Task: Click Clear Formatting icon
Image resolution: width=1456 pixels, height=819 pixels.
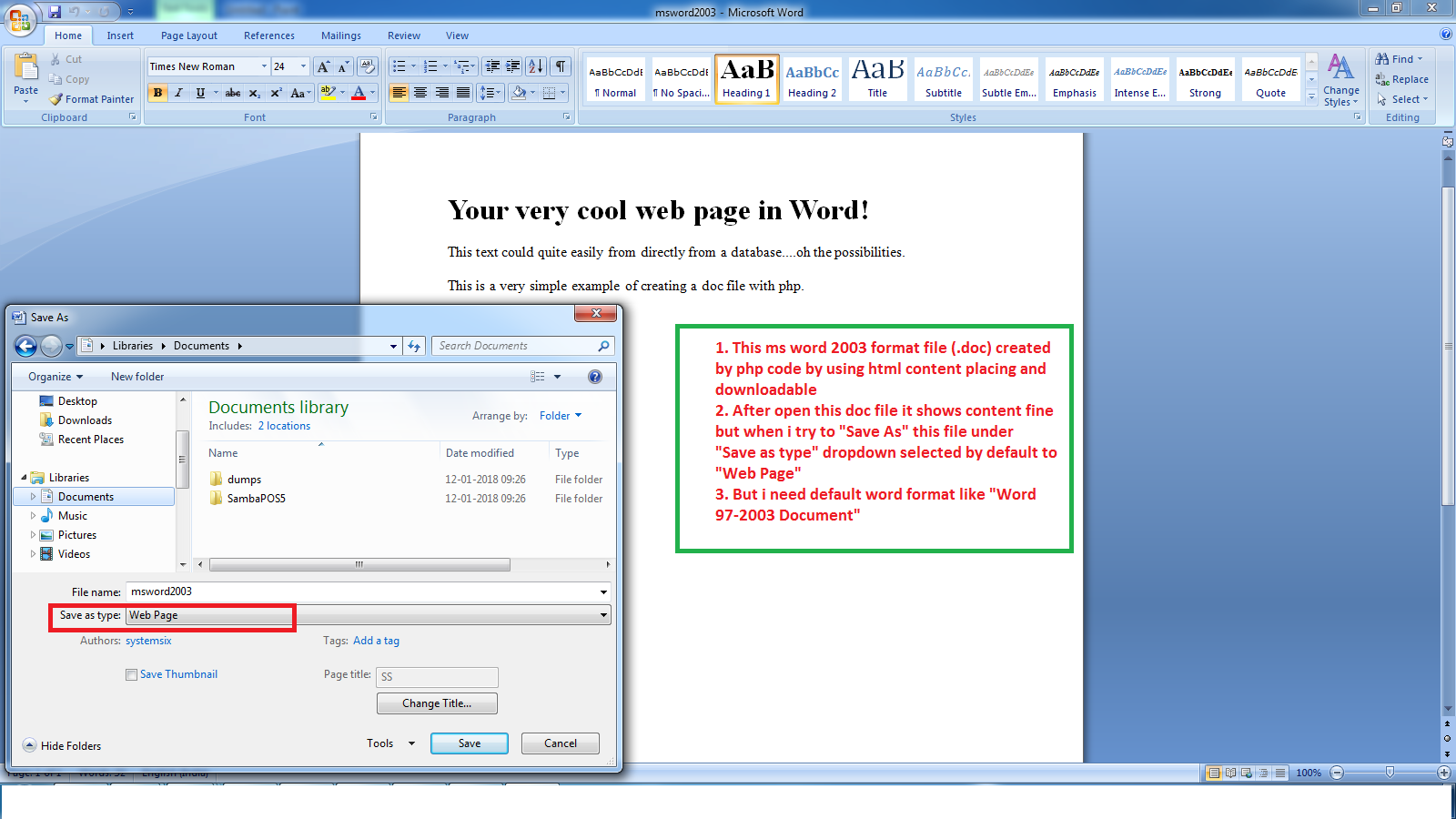Action: pyautogui.click(x=368, y=66)
